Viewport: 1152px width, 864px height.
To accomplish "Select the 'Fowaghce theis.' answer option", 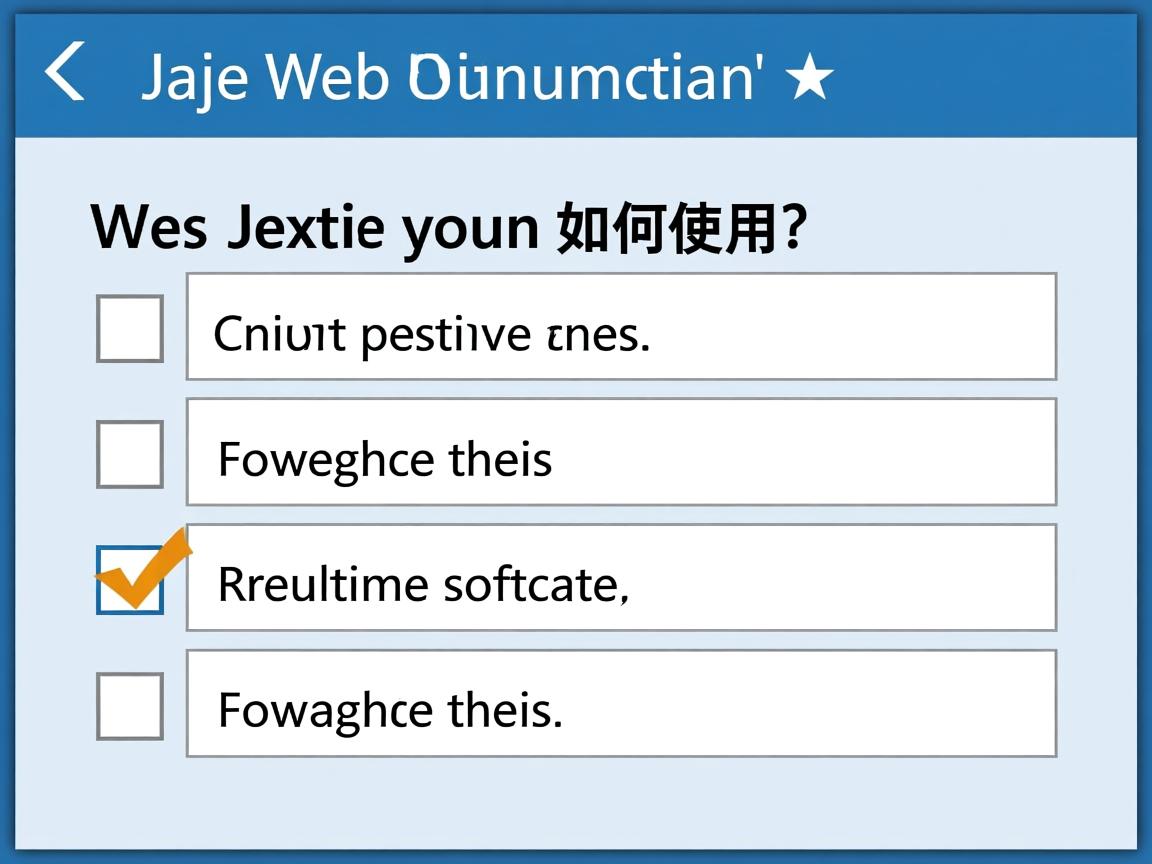I will point(620,703).
